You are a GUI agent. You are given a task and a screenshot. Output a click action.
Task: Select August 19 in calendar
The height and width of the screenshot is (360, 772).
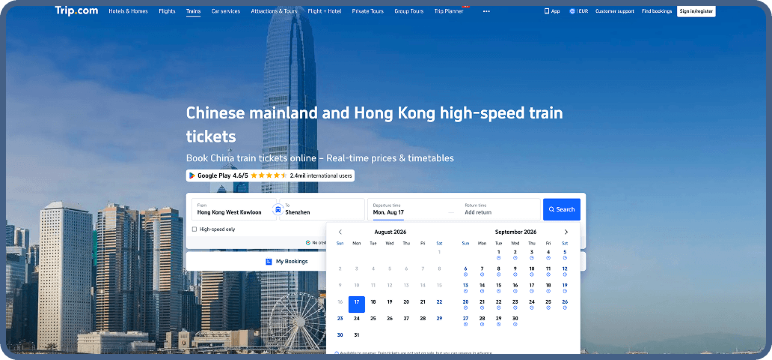pos(389,302)
